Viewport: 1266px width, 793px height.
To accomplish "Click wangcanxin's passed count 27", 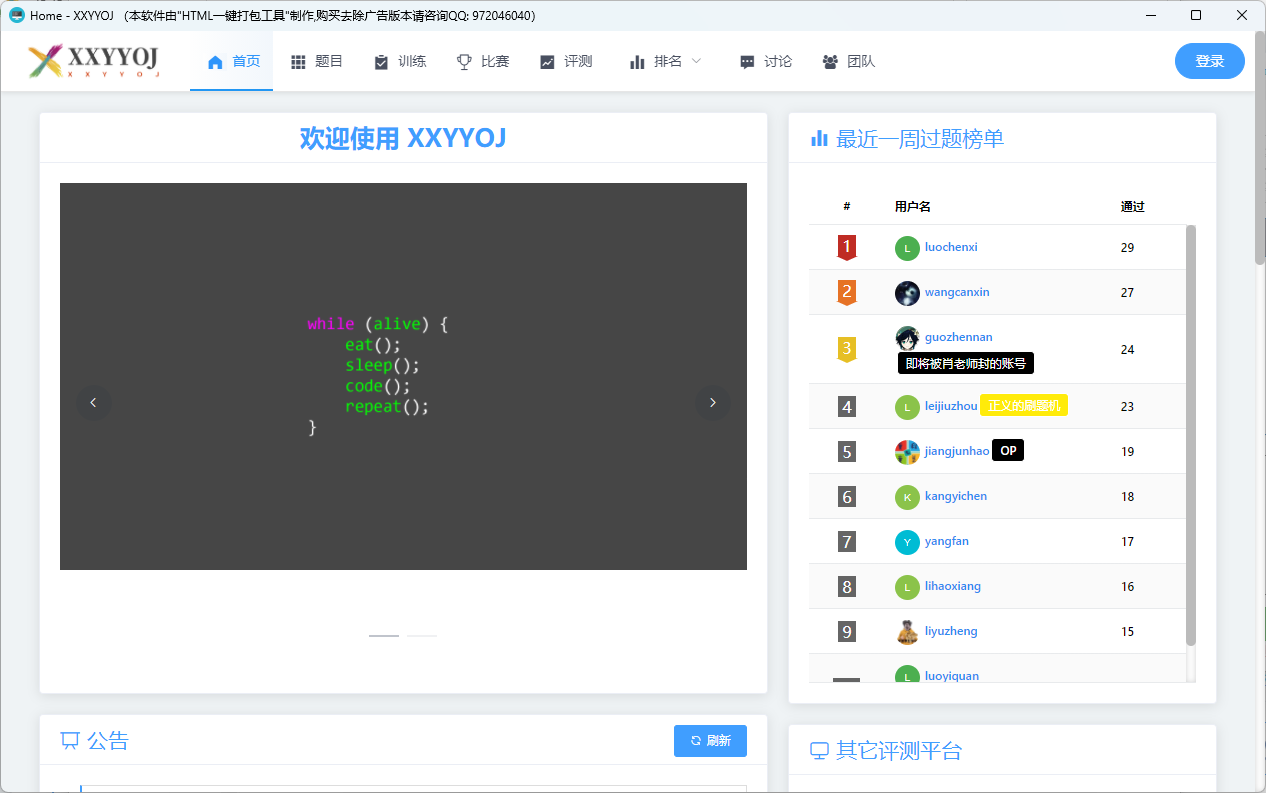I will [x=1128, y=293].
